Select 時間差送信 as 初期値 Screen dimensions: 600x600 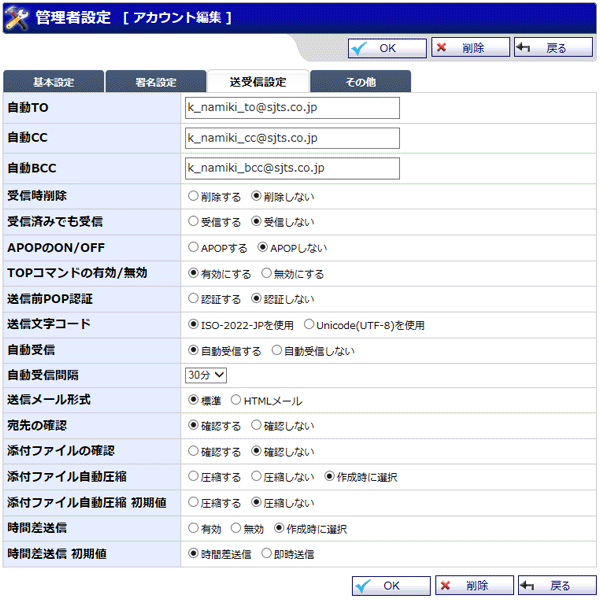[193, 553]
